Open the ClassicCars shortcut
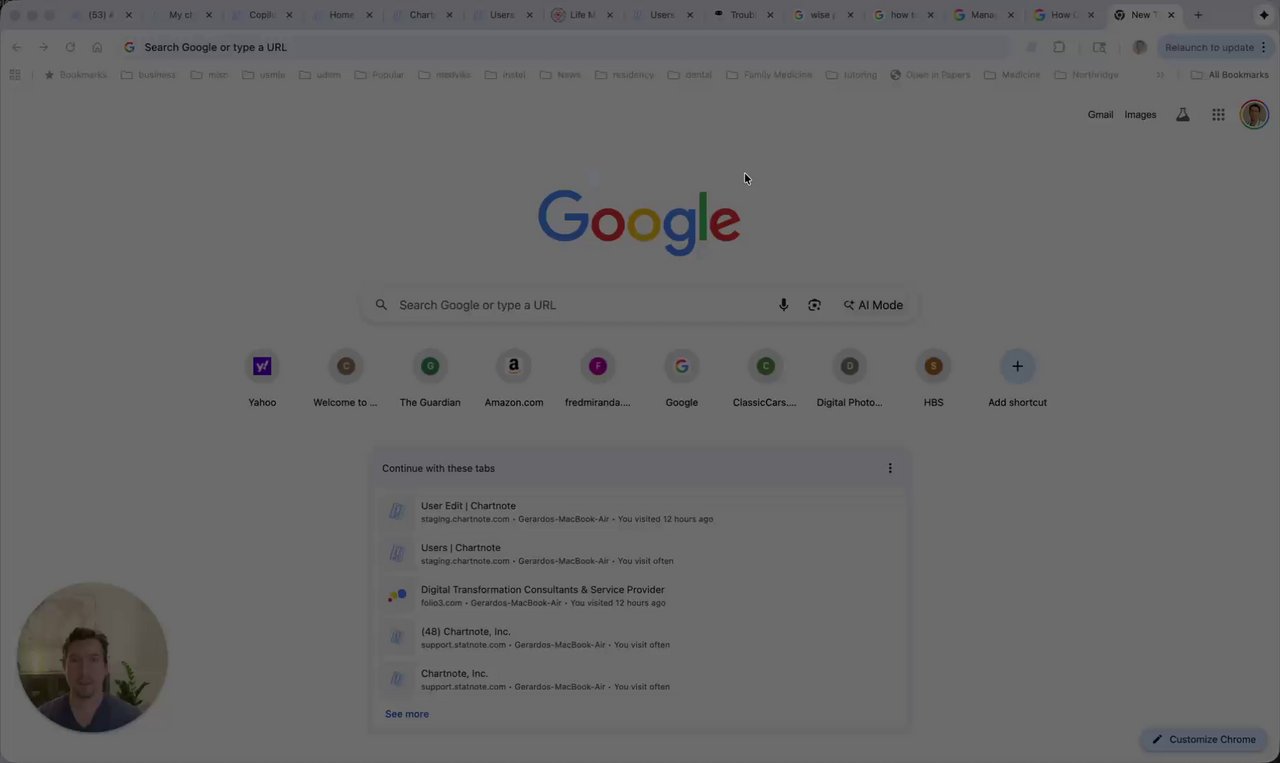Screen dimensions: 1280x763 click(x=765, y=379)
